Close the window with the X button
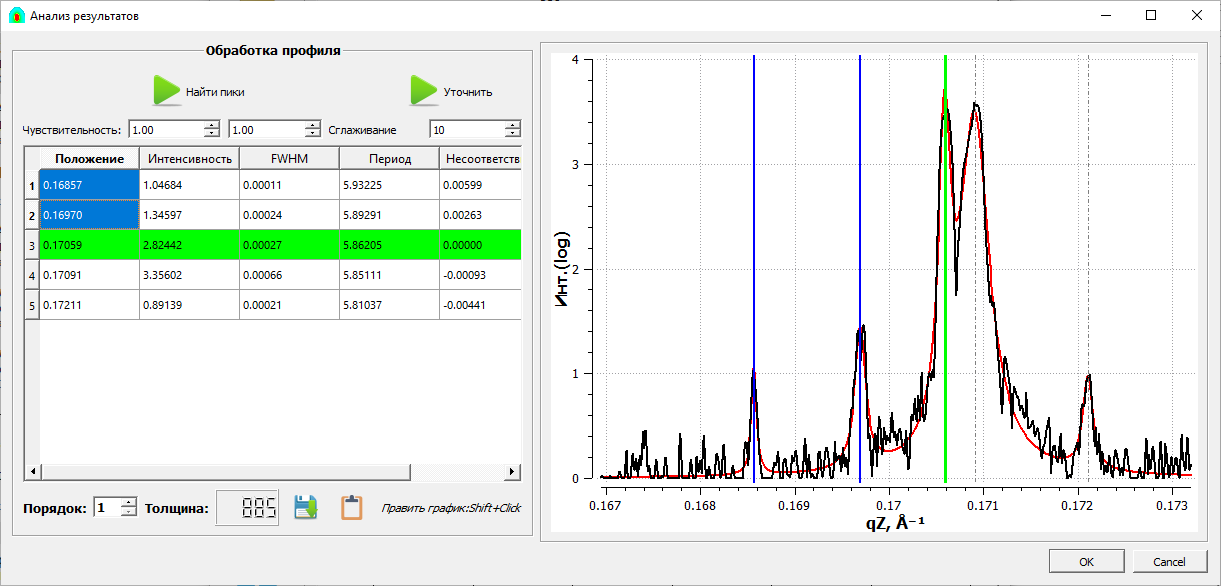1221x586 pixels. (1196, 16)
